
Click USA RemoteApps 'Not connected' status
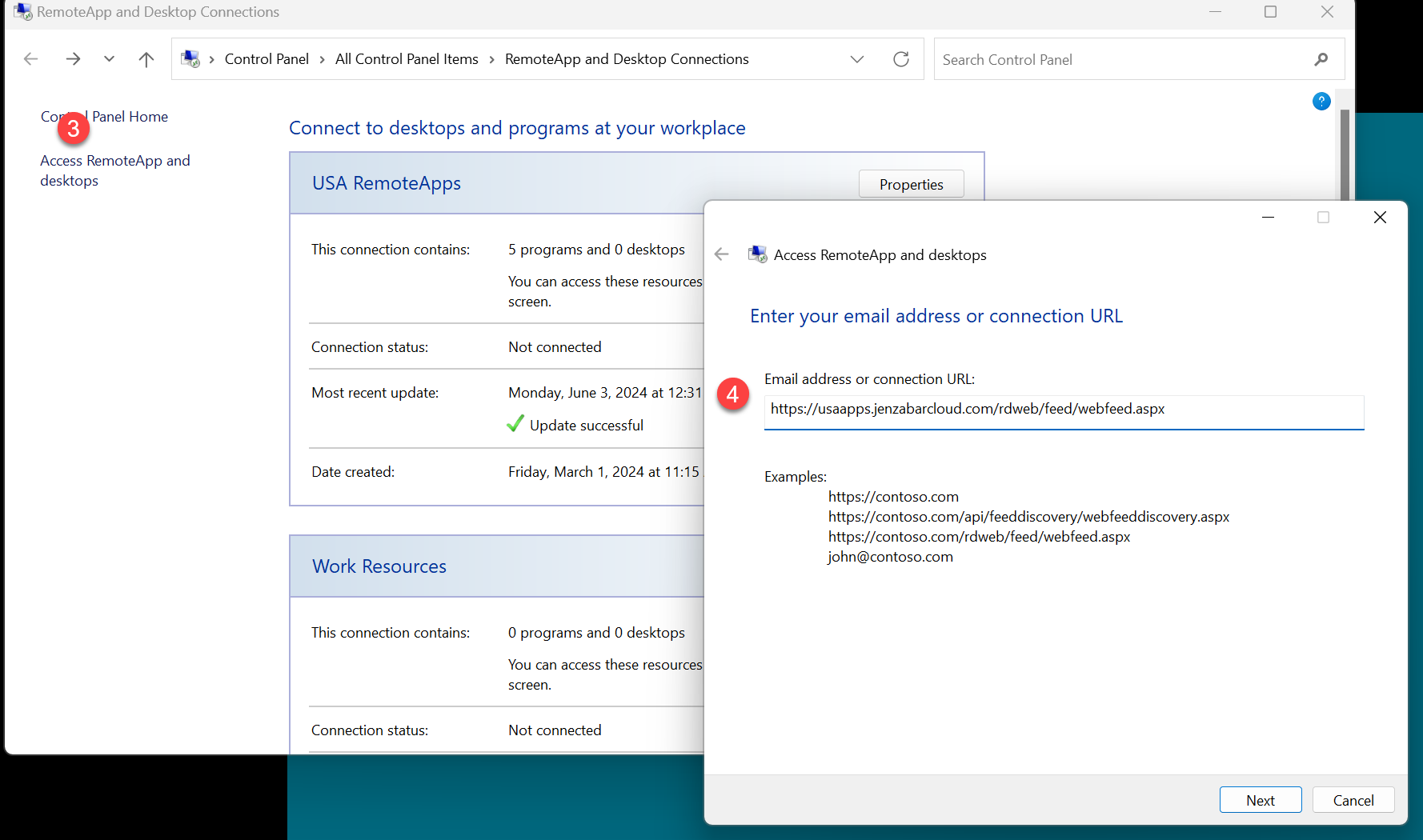pos(555,347)
